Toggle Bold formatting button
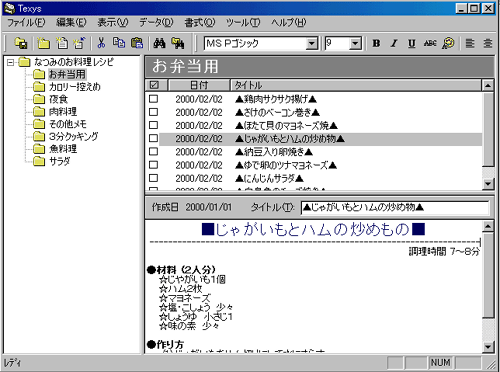Viewport: 500px width, 372px height. click(376, 43)
